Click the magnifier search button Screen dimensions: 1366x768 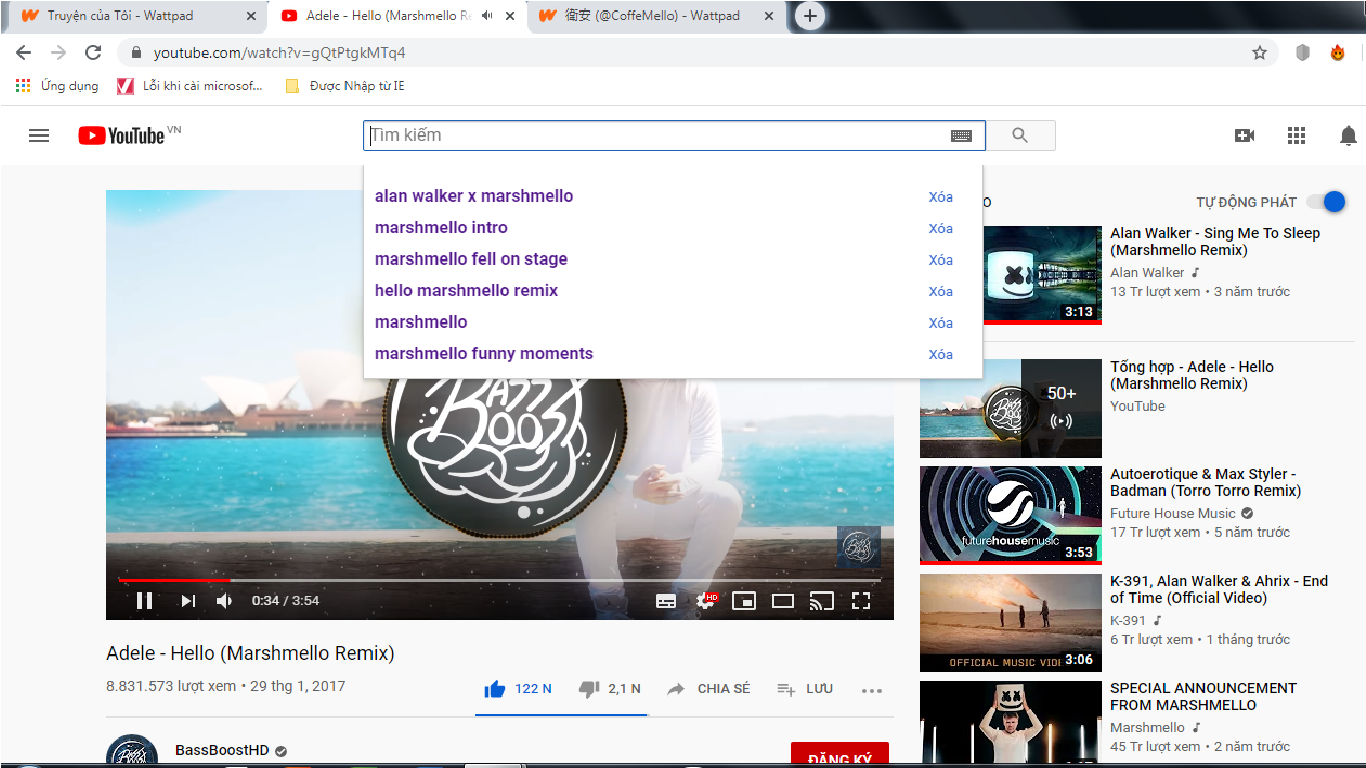click(1020, 136)
